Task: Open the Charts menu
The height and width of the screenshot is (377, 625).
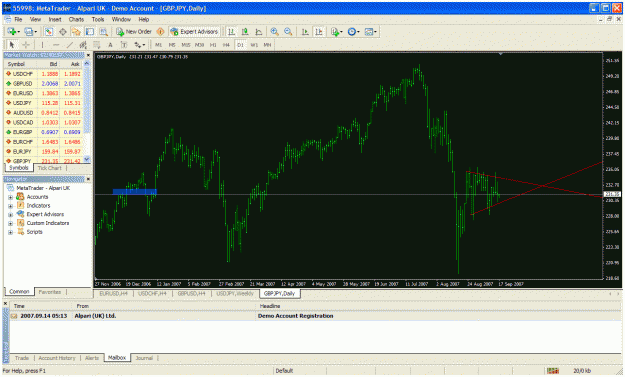Action: tap(76, 19)
